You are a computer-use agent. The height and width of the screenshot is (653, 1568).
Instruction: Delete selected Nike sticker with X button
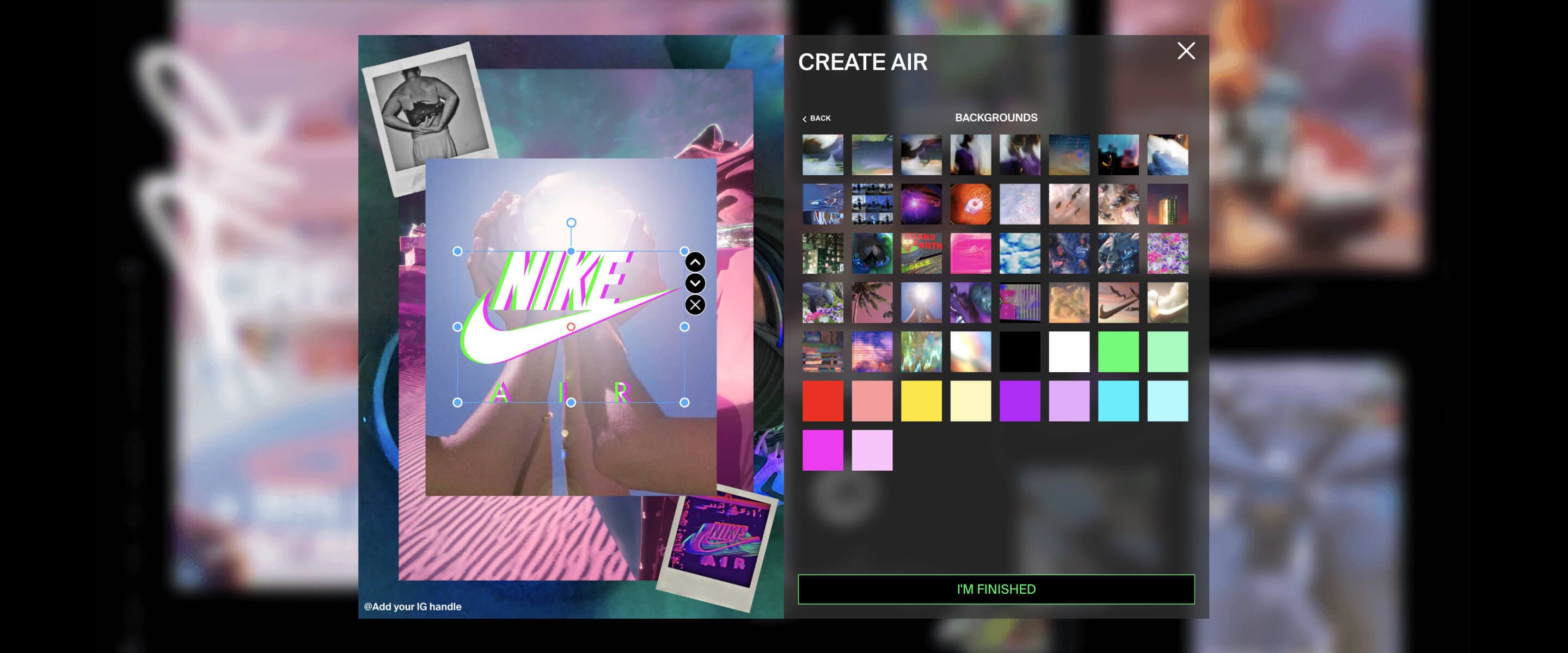[695, 305]
